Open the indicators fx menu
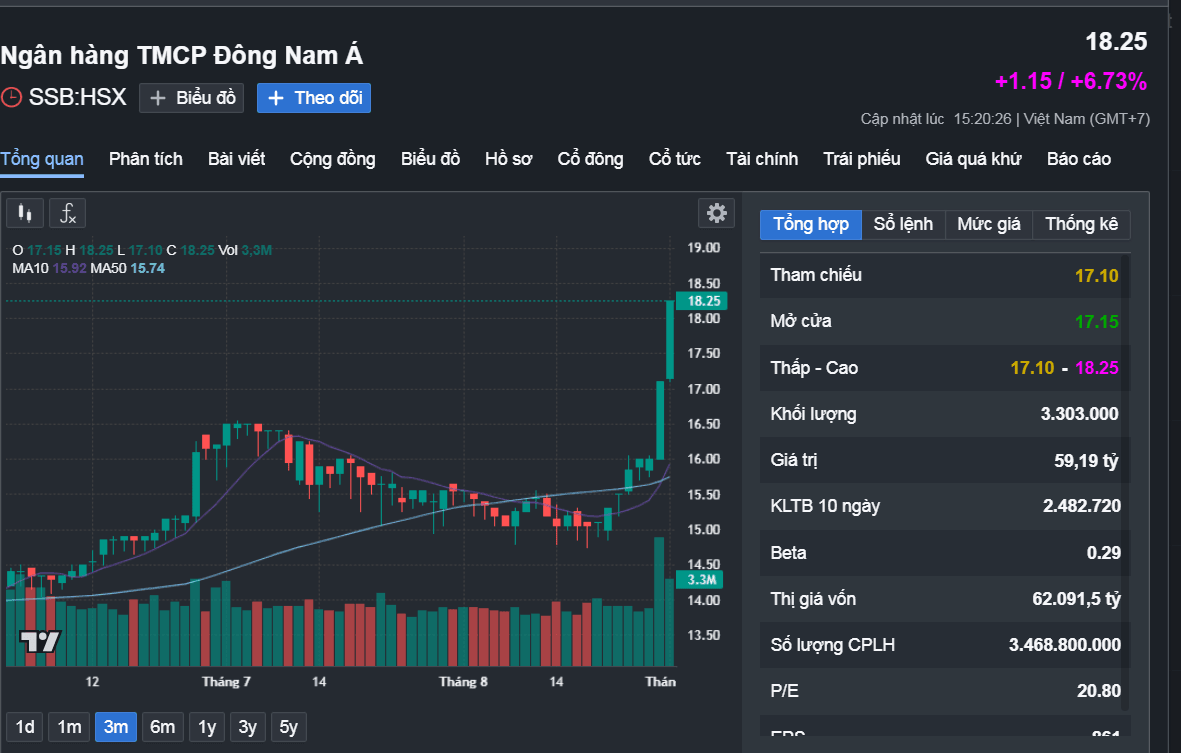 point(68,213)
